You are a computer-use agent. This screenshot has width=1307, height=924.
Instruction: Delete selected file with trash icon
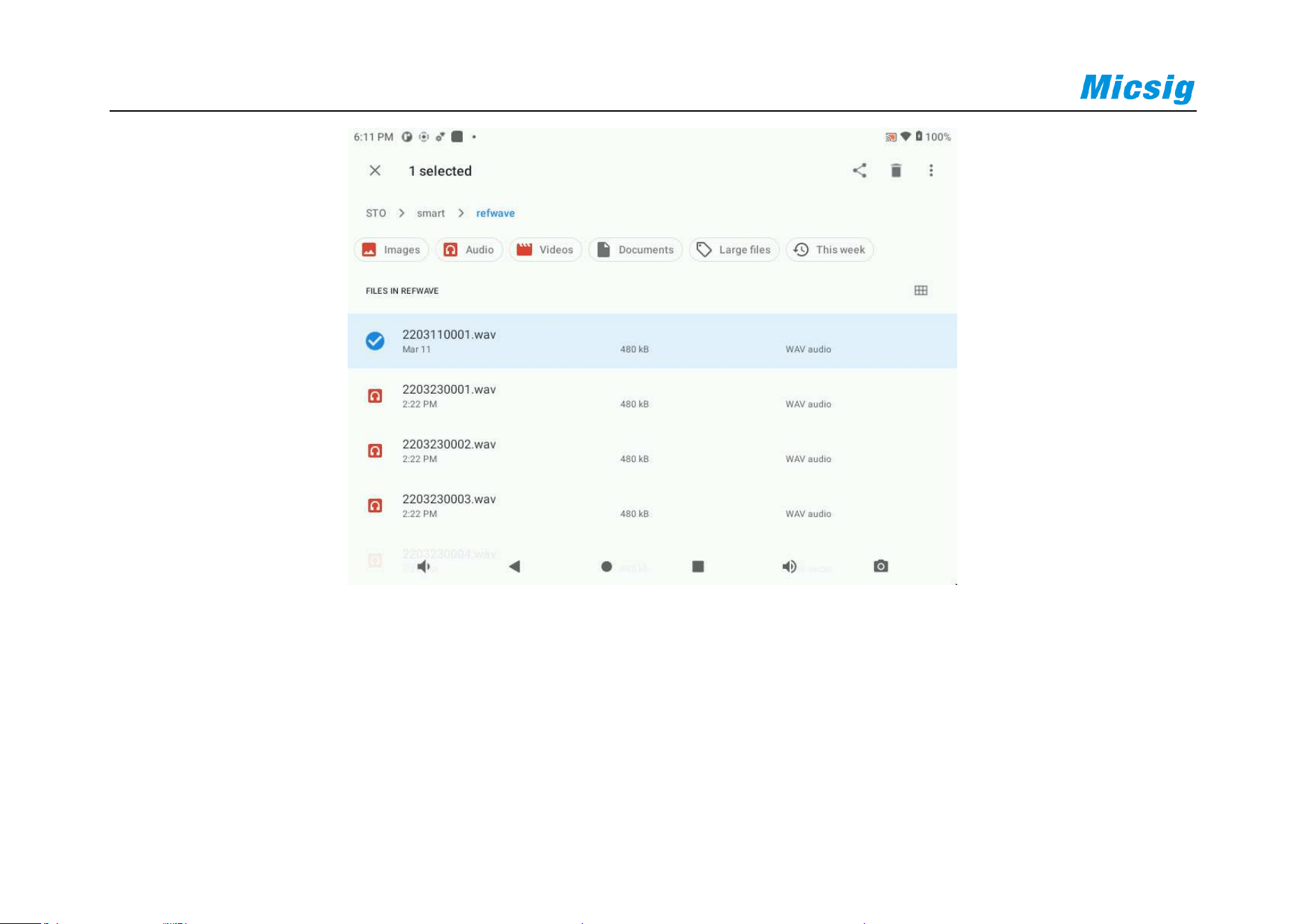click(896, 170)
